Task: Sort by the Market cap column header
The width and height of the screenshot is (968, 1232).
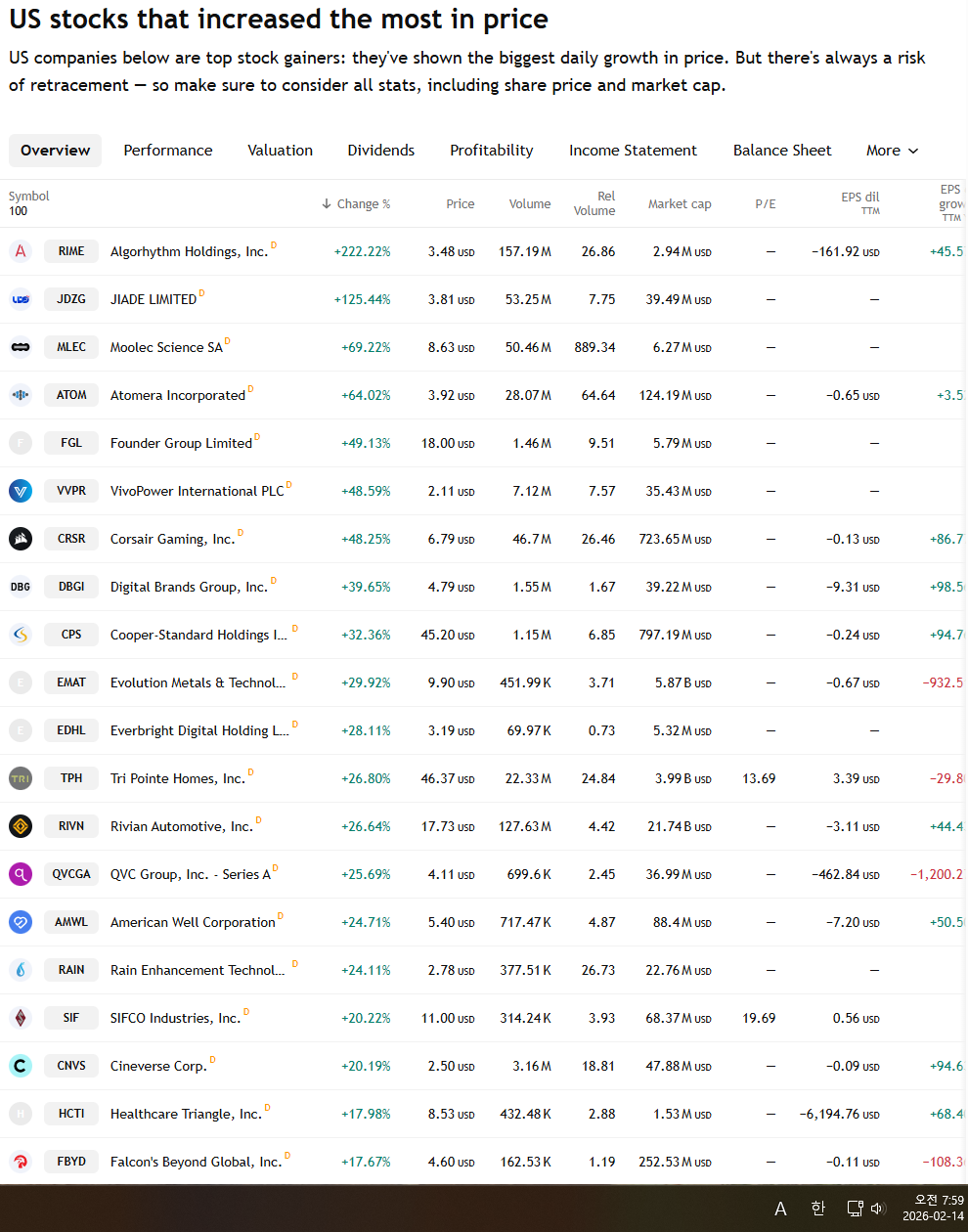Action: point(680,204)
